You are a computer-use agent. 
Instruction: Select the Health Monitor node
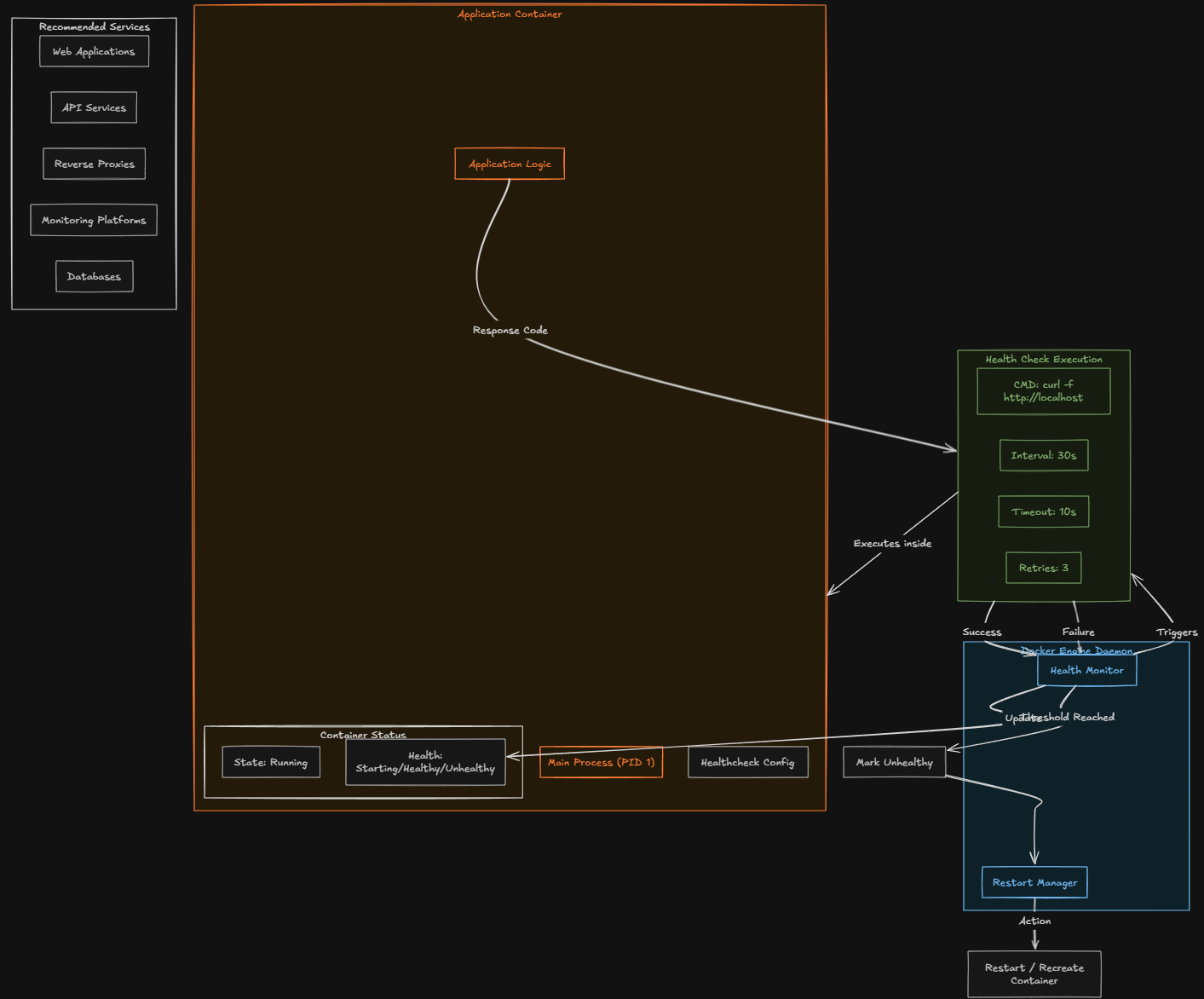pyautogui.click(x=1086, y=671)
